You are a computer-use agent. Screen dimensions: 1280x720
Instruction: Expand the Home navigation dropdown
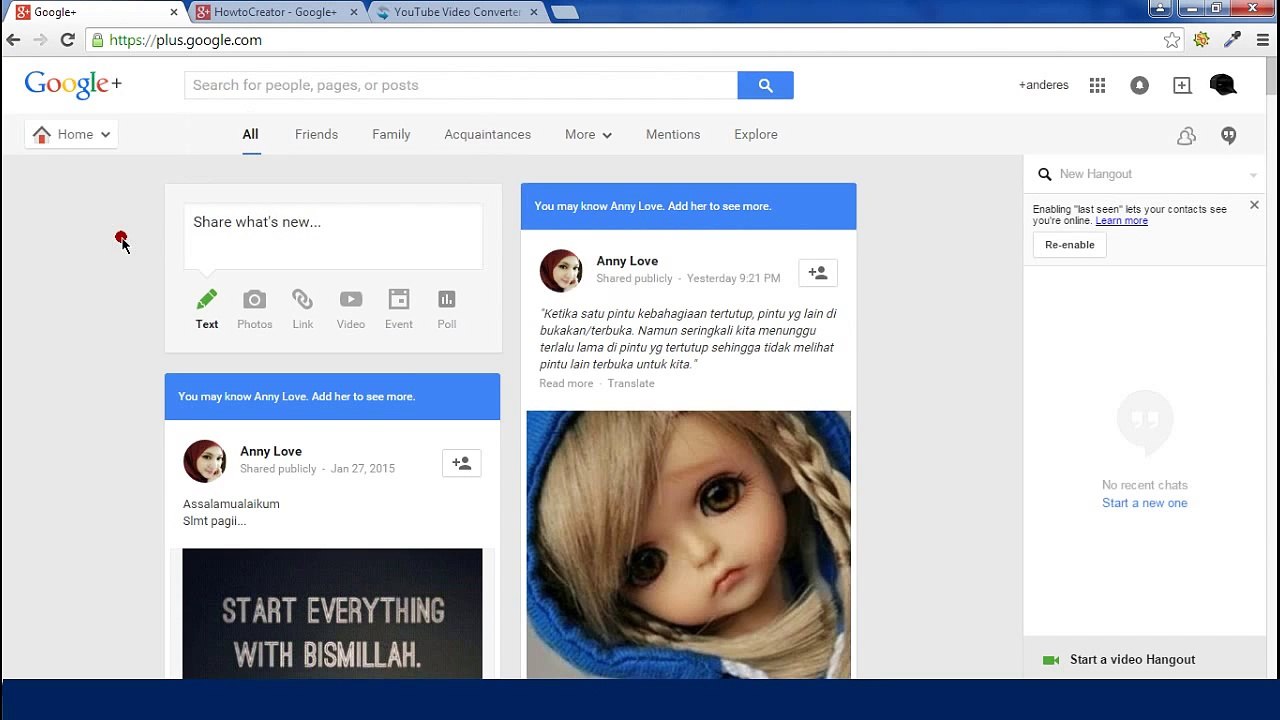click(71, 134)
